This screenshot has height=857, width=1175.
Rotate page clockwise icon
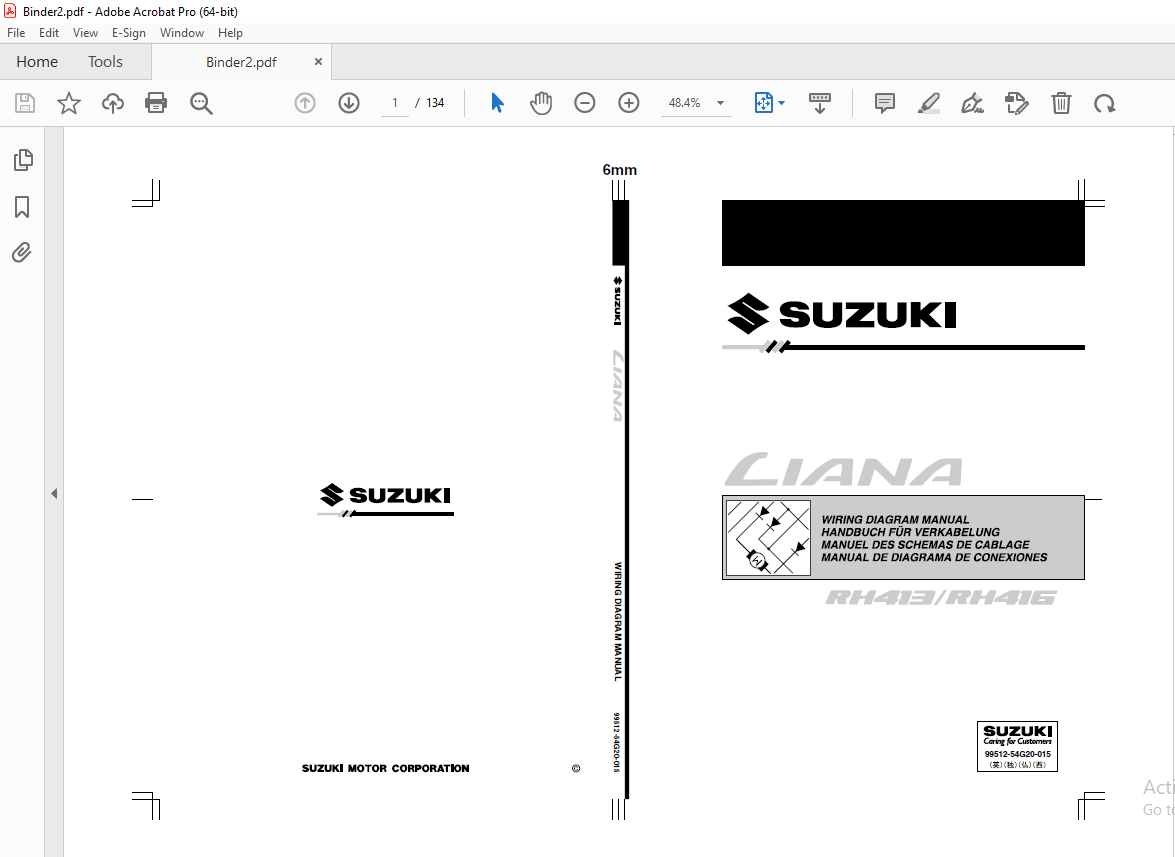(1105, 103)
